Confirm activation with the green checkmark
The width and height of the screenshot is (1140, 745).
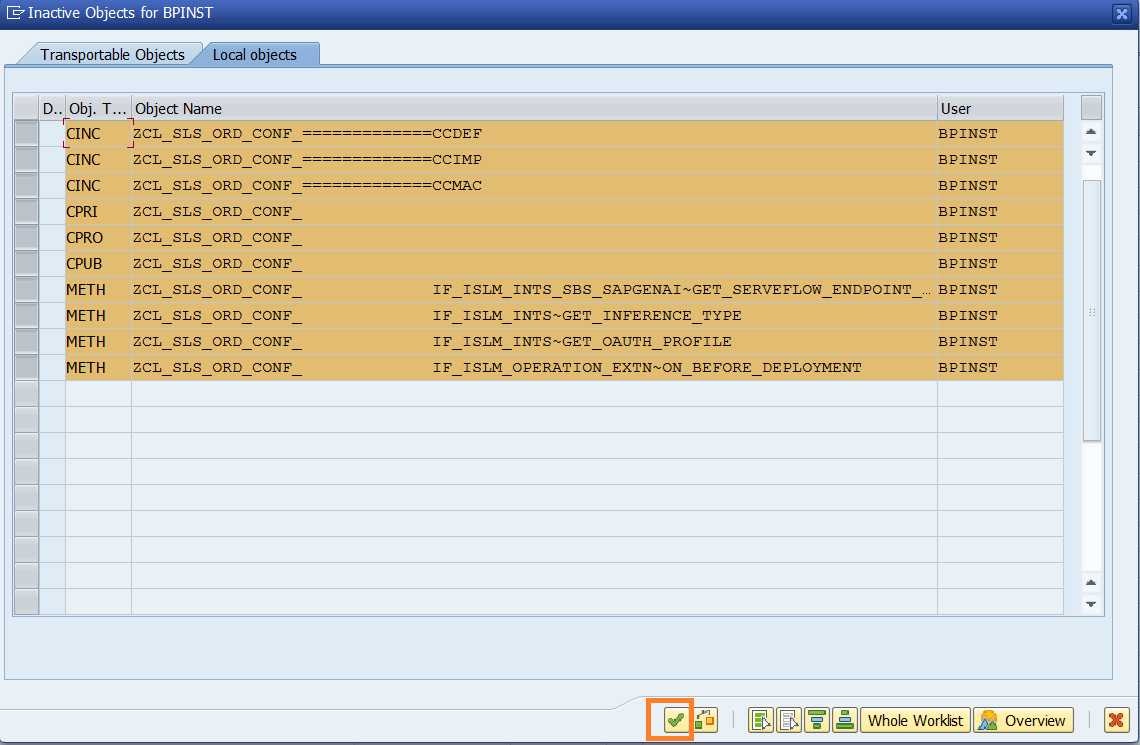(x=677, y=720)
